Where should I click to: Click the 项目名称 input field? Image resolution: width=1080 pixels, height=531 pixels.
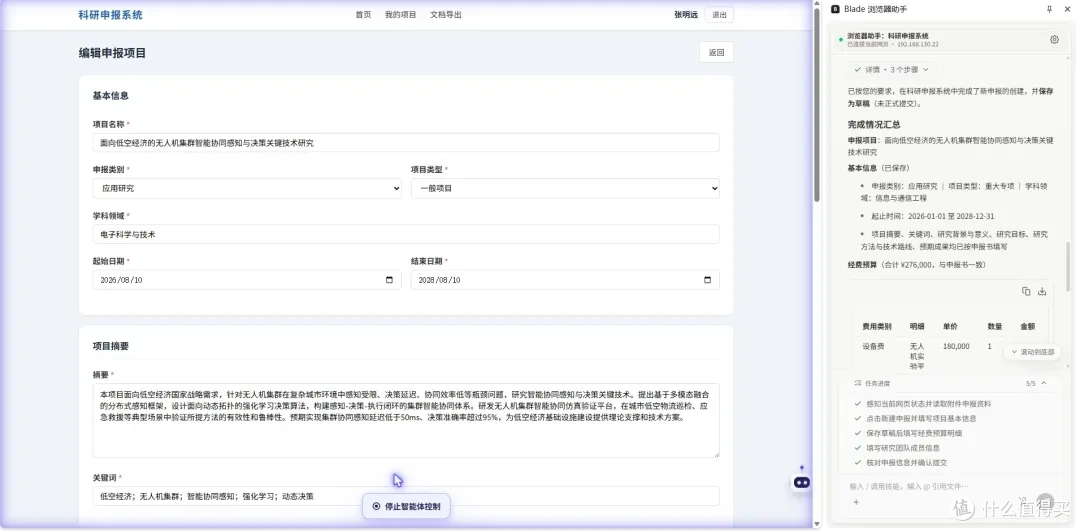406,143
